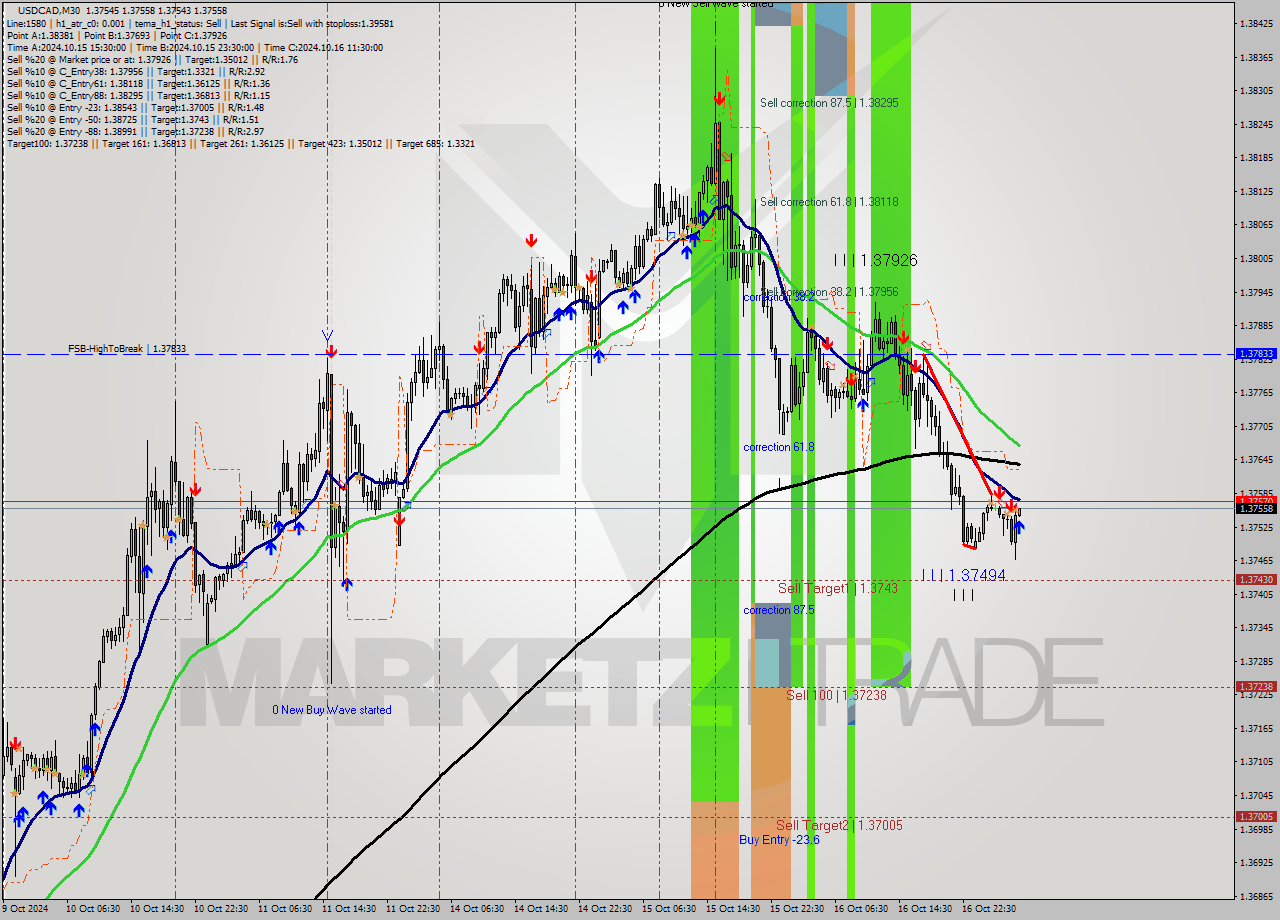
Task: Click the 'Buy Entry -23.6' label
Action: [x=779, y=840]
